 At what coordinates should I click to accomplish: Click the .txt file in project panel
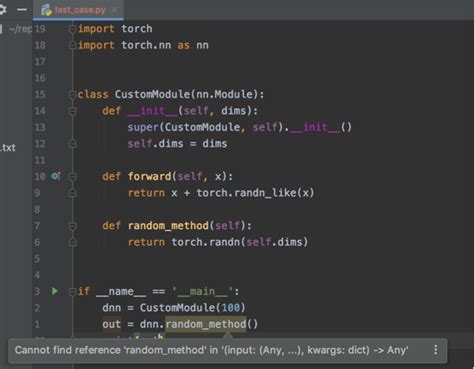[8, 148]
